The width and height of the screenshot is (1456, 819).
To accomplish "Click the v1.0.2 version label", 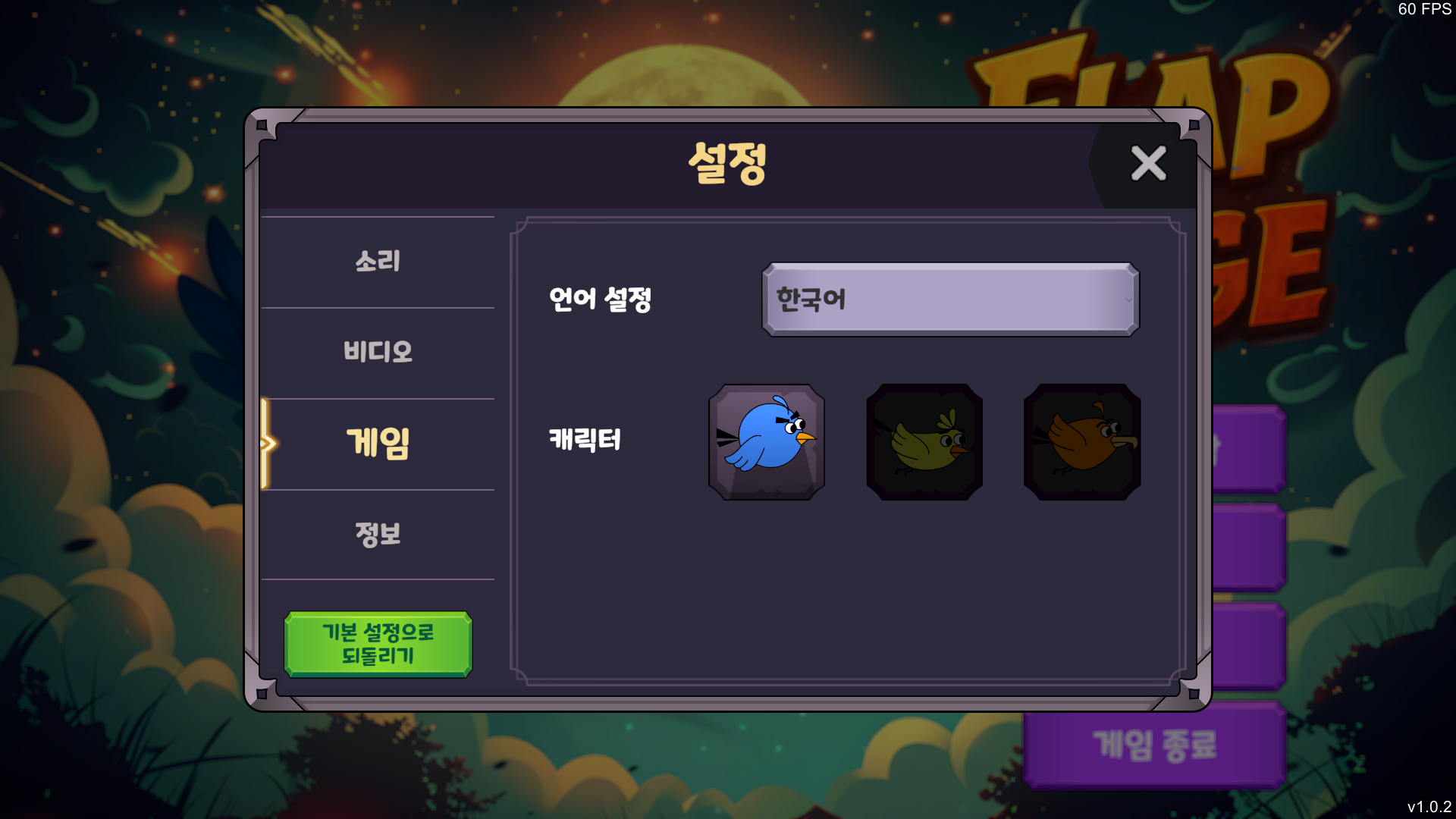I will pyautogui.click(x=1429, y=807).
